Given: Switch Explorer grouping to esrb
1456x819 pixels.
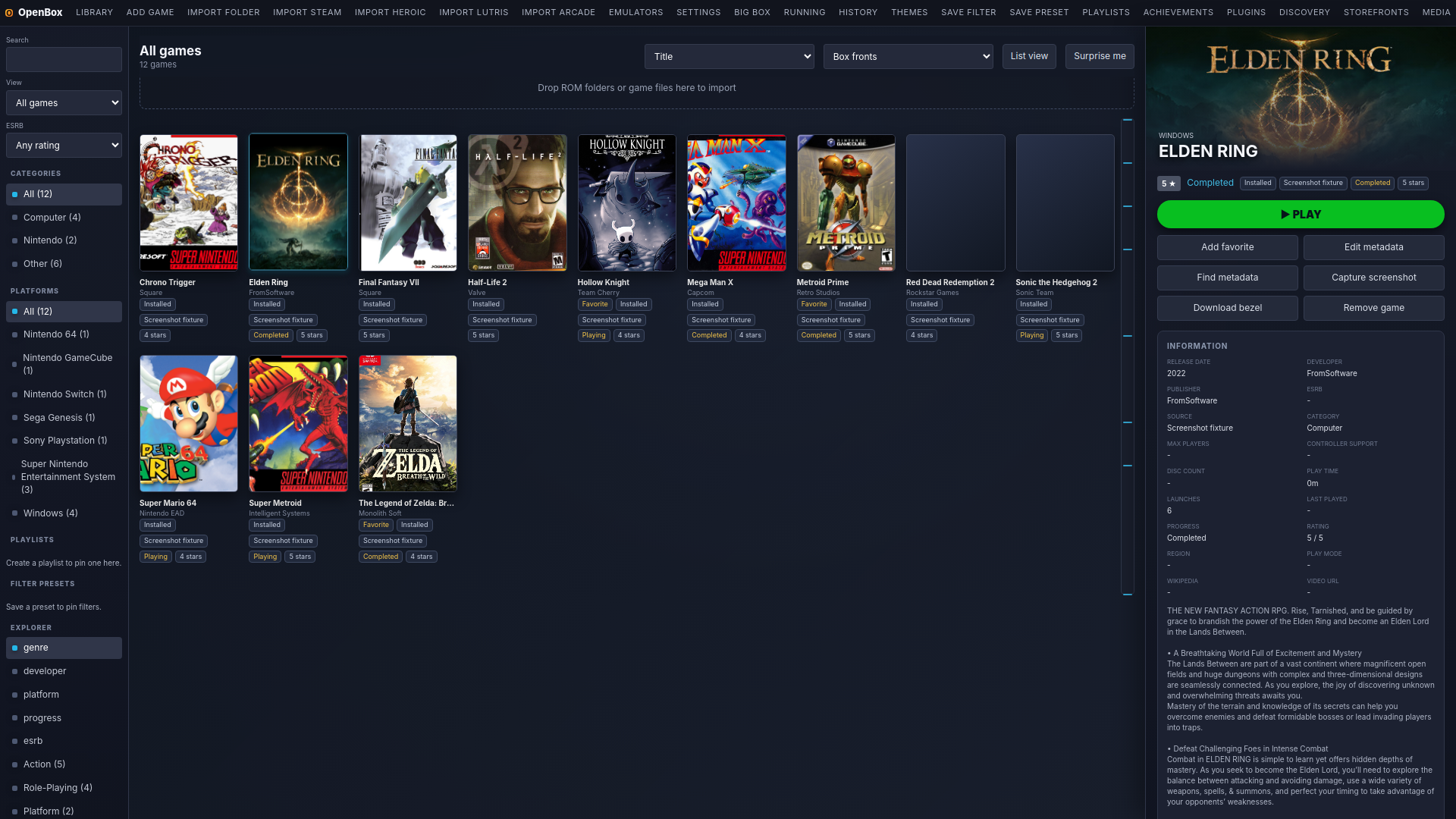Looking at the screenshot, I should point(64,741).
